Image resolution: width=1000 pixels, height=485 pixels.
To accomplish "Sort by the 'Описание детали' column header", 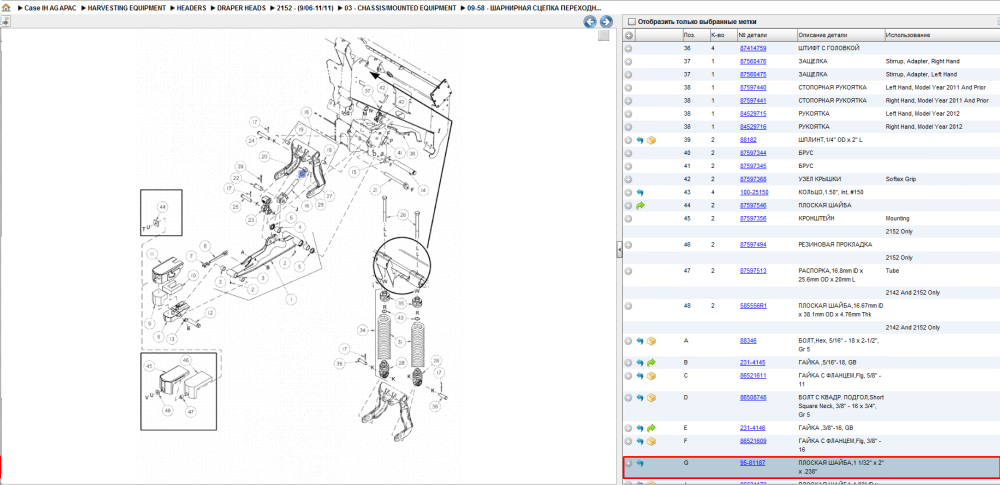I will pyautogui.click(x=840, y=35).
